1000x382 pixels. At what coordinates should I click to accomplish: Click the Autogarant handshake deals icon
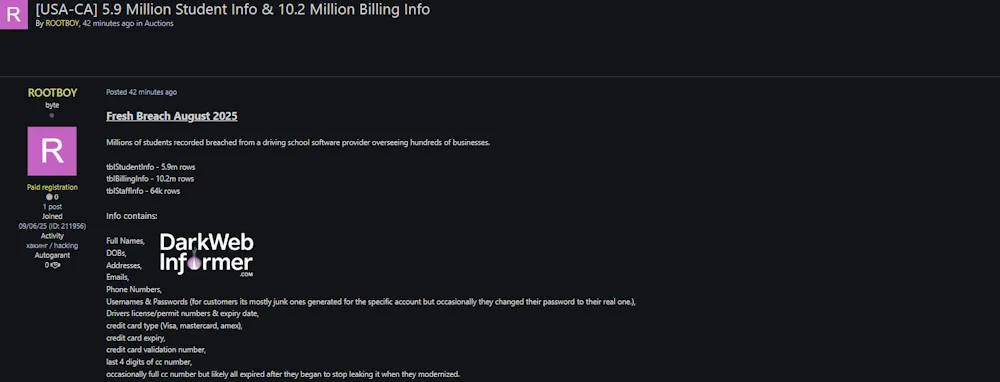(55, 265)
